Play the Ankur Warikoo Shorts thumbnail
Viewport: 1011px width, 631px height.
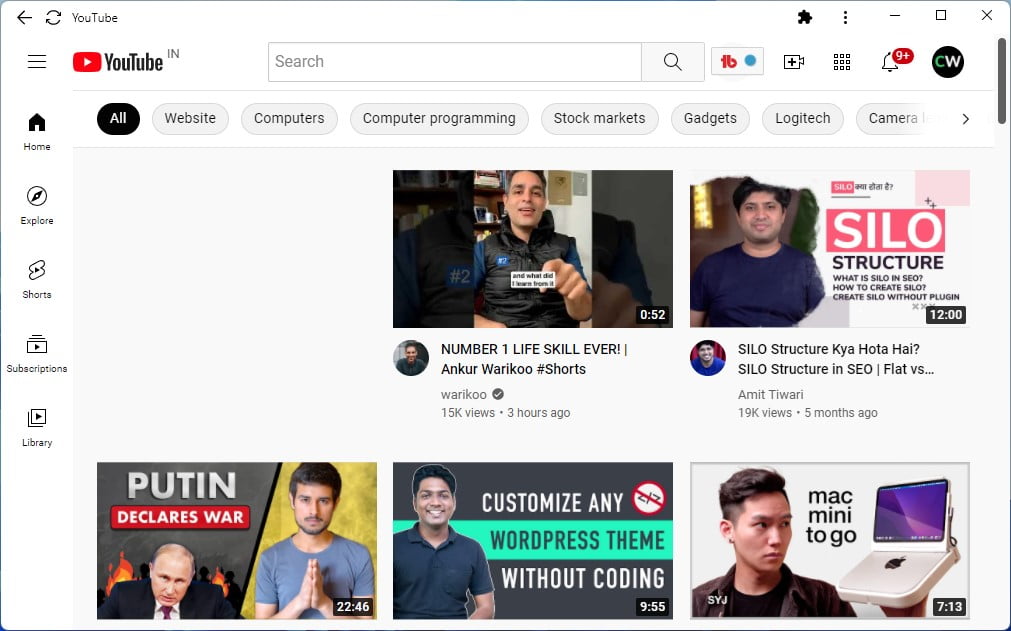pos(533,249)
